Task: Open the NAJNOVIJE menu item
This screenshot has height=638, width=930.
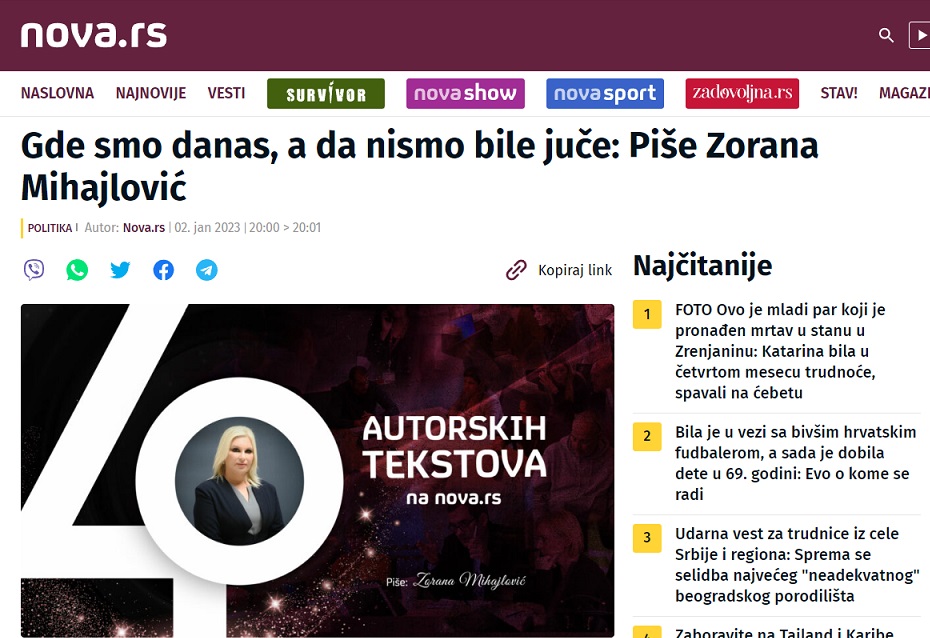Action: [x=151, y=93]
